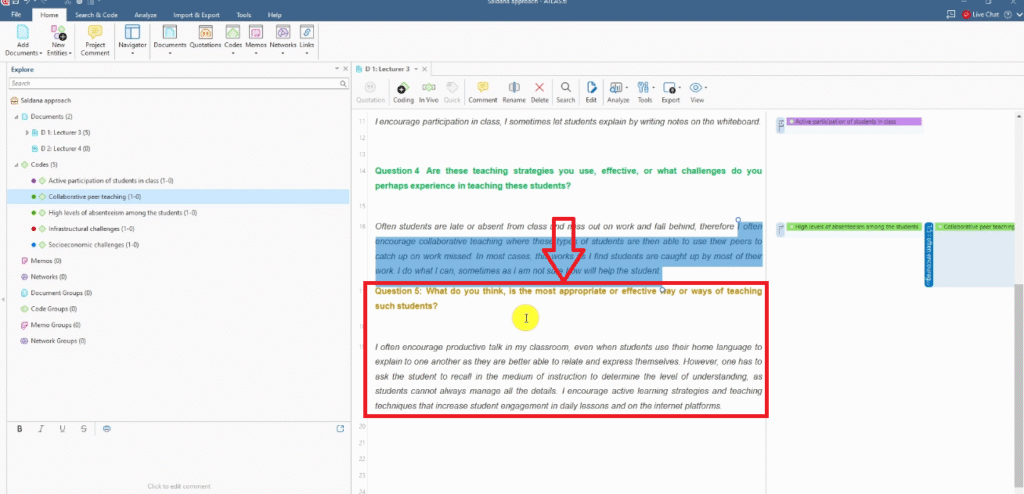Toggle bold formatting in comment editor
1024x494 pixels.
point(19,428)
